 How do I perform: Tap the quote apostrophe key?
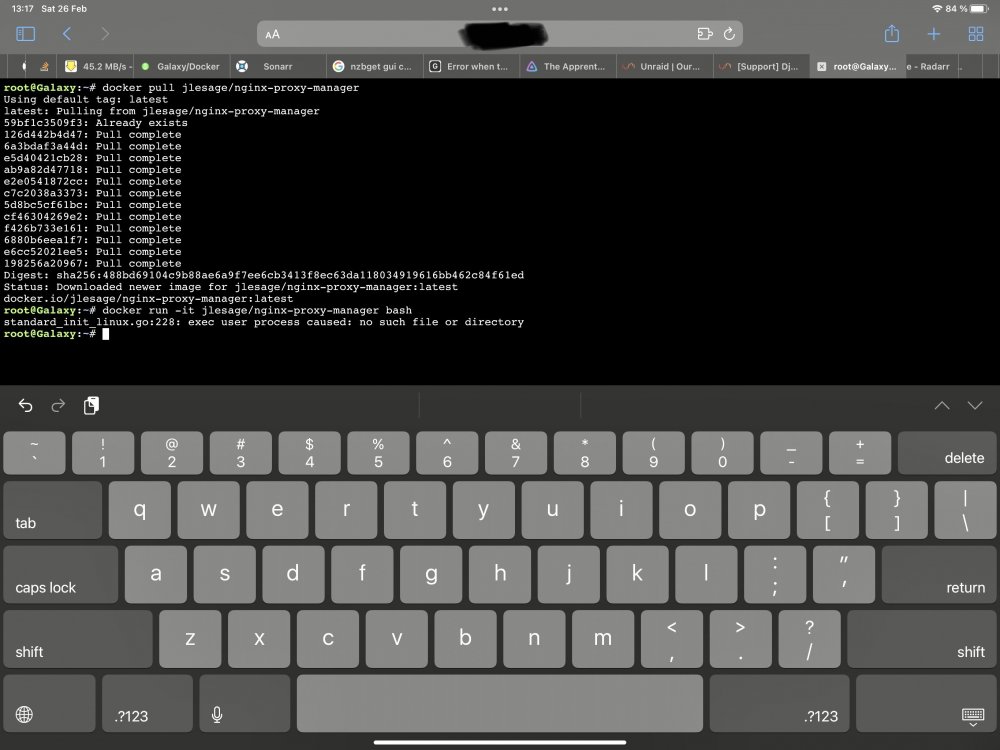click(844, 574)
